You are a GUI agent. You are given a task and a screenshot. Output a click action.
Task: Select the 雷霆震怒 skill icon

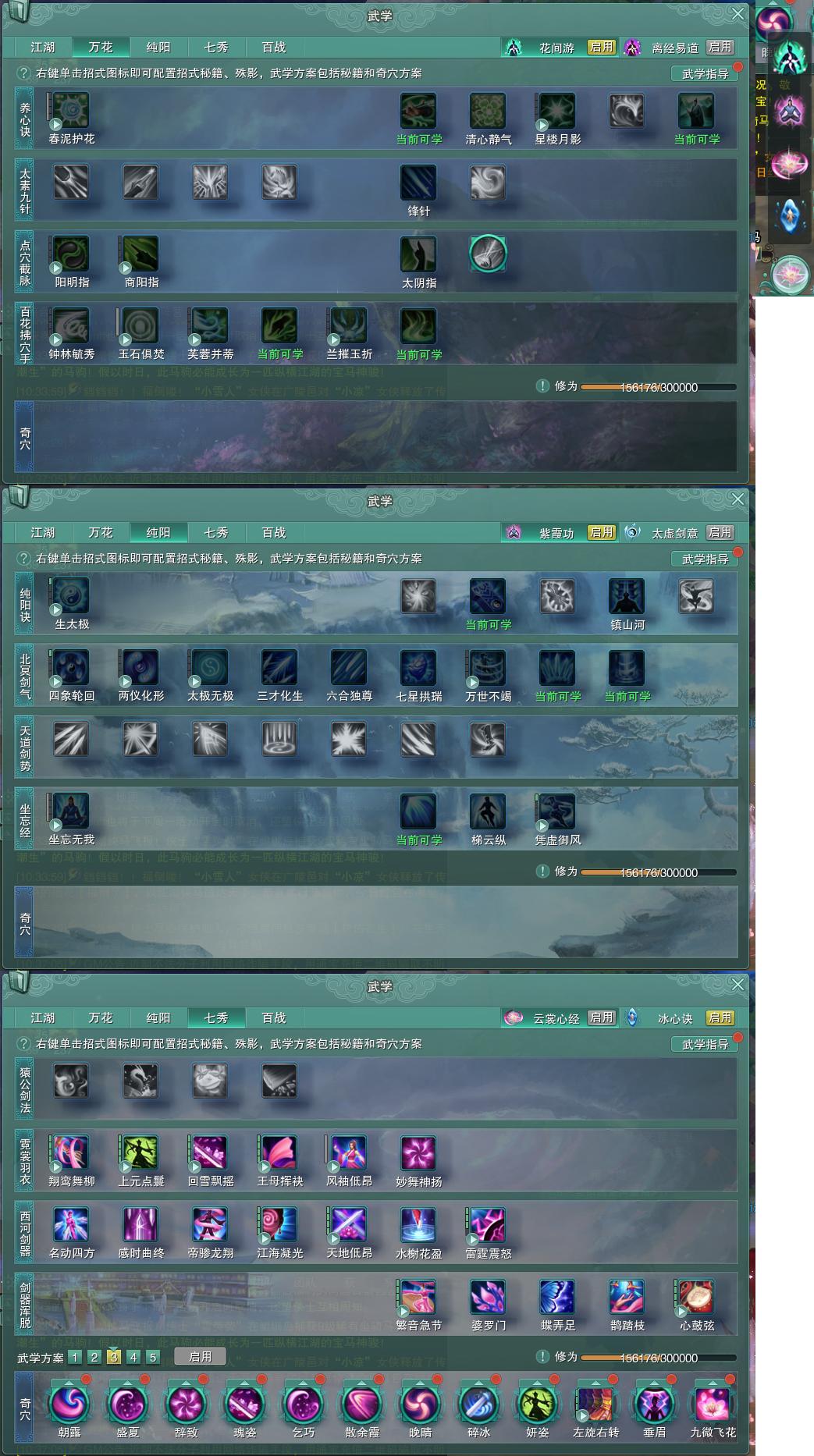coord(488,1225)
